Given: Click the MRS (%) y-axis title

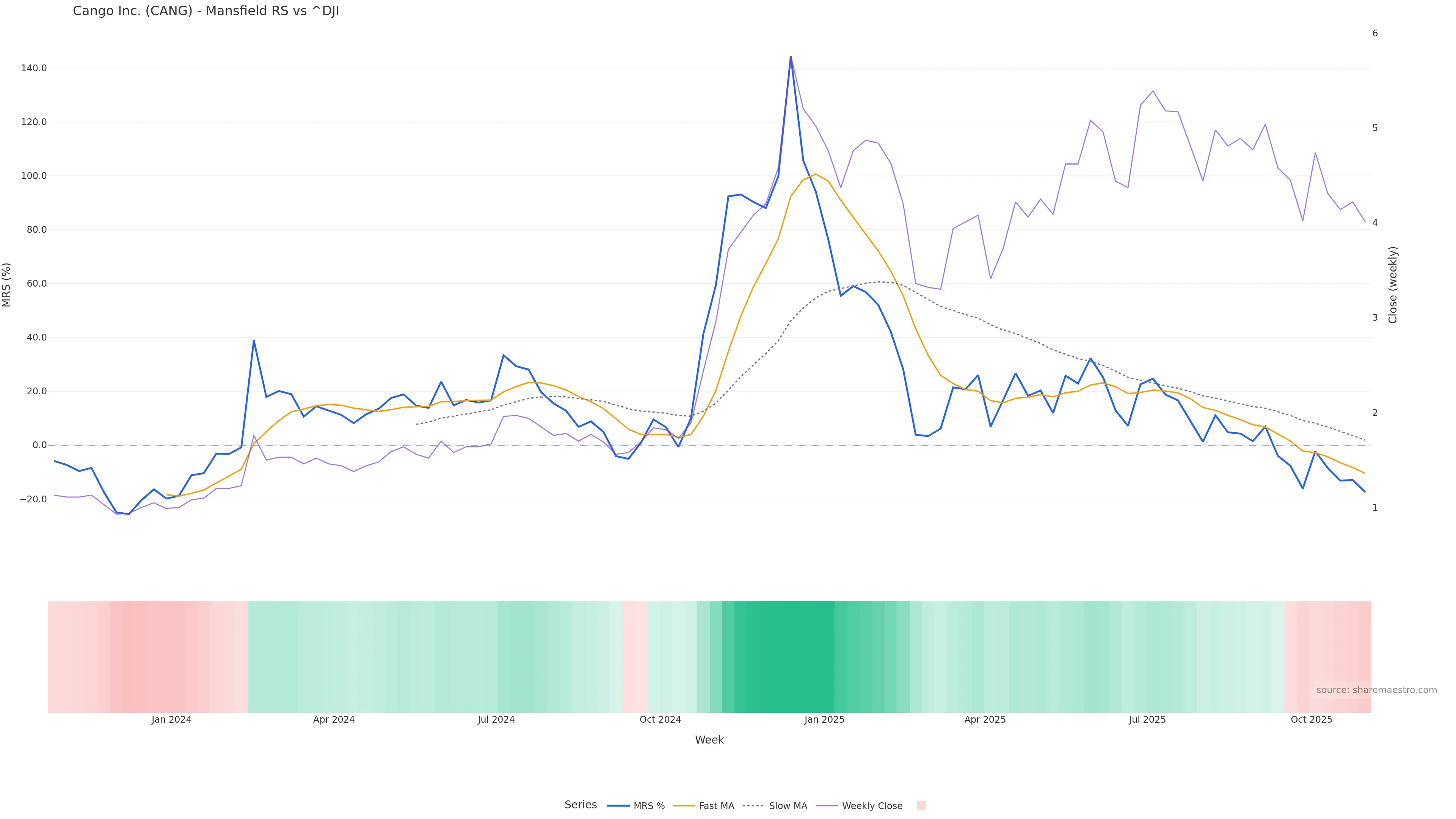Looking at the screenshot, I should tap(7, 285).
